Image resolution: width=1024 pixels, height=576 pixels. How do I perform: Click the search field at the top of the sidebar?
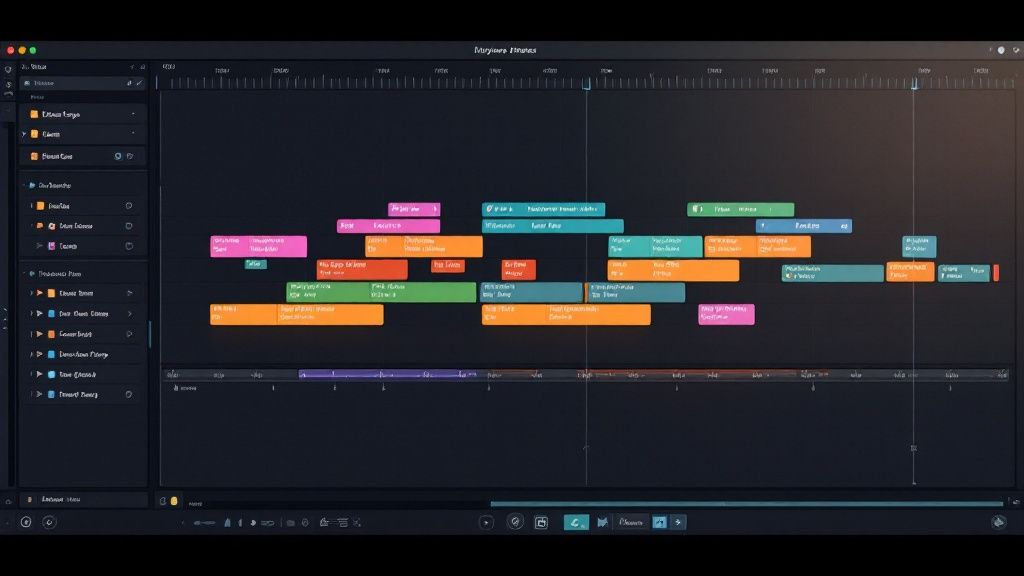tap(83, 83)
